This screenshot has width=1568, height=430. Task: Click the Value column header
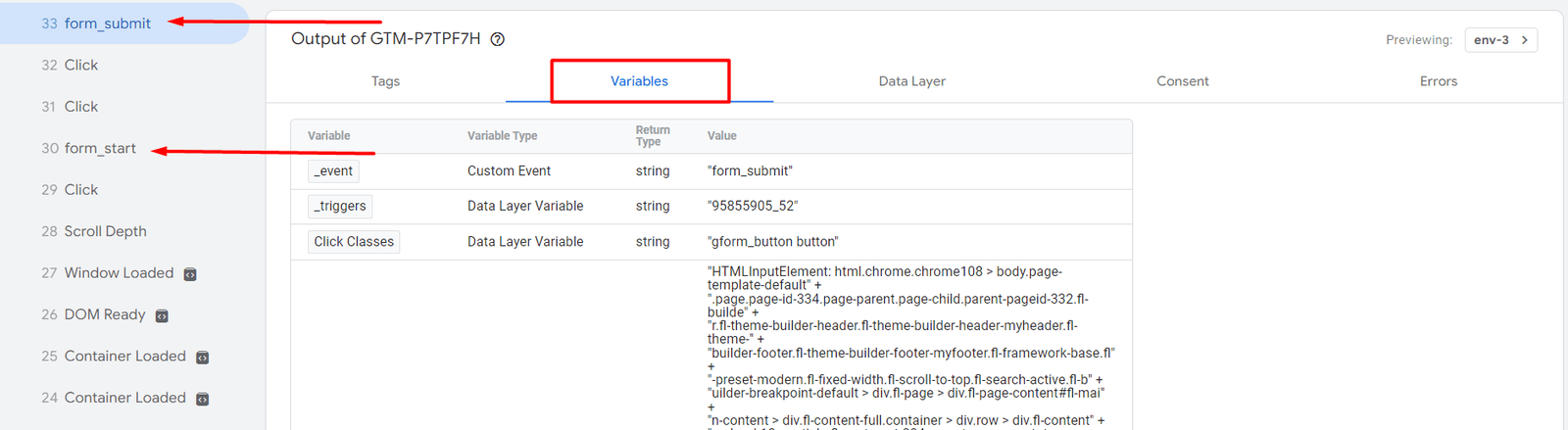[x=722, y=136]
